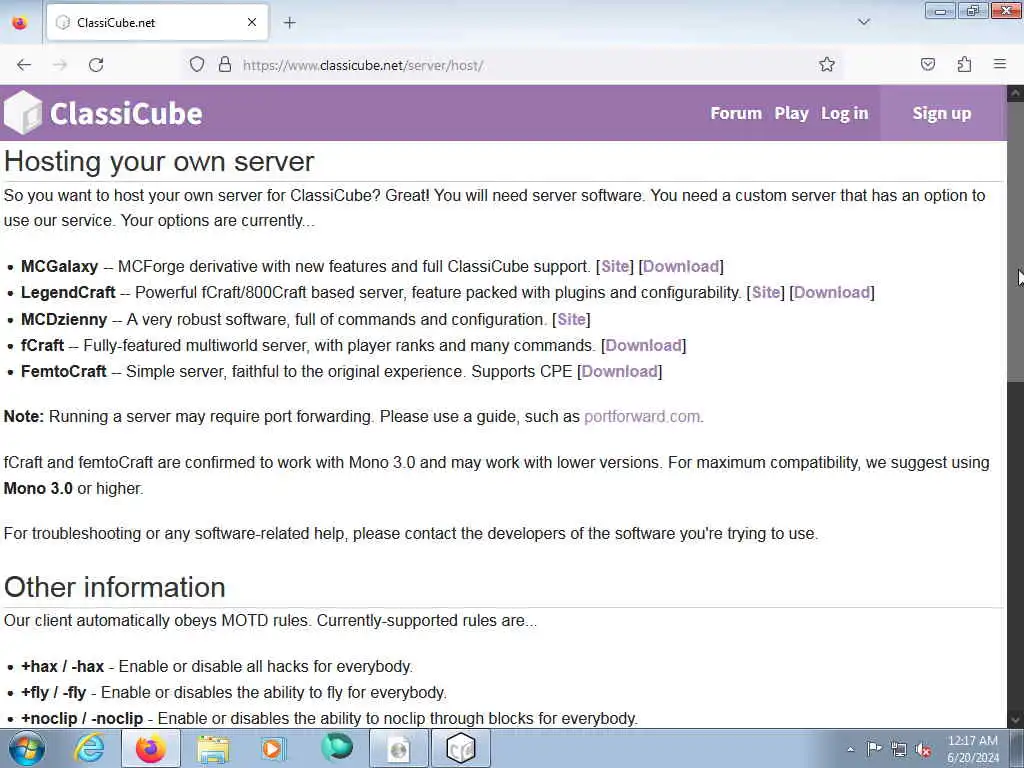
Task: Click the scrollbar up arrow
Action: 1016,93
